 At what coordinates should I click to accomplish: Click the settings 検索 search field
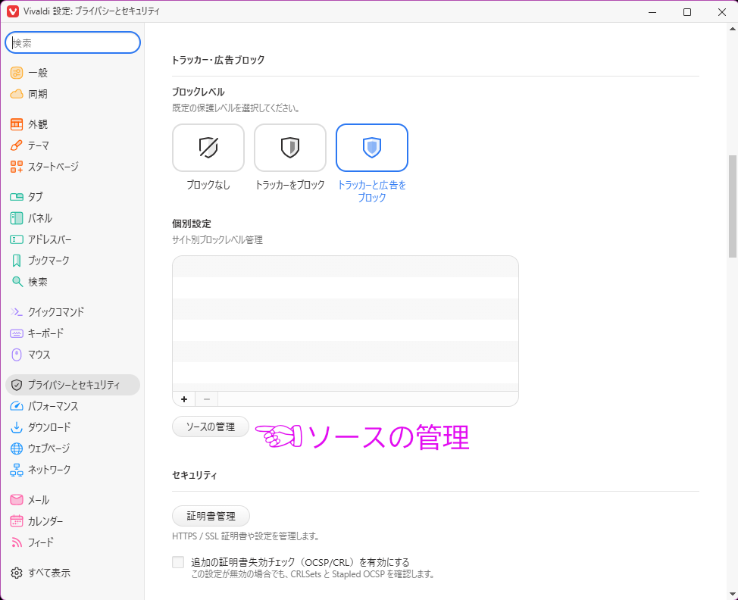73,43
